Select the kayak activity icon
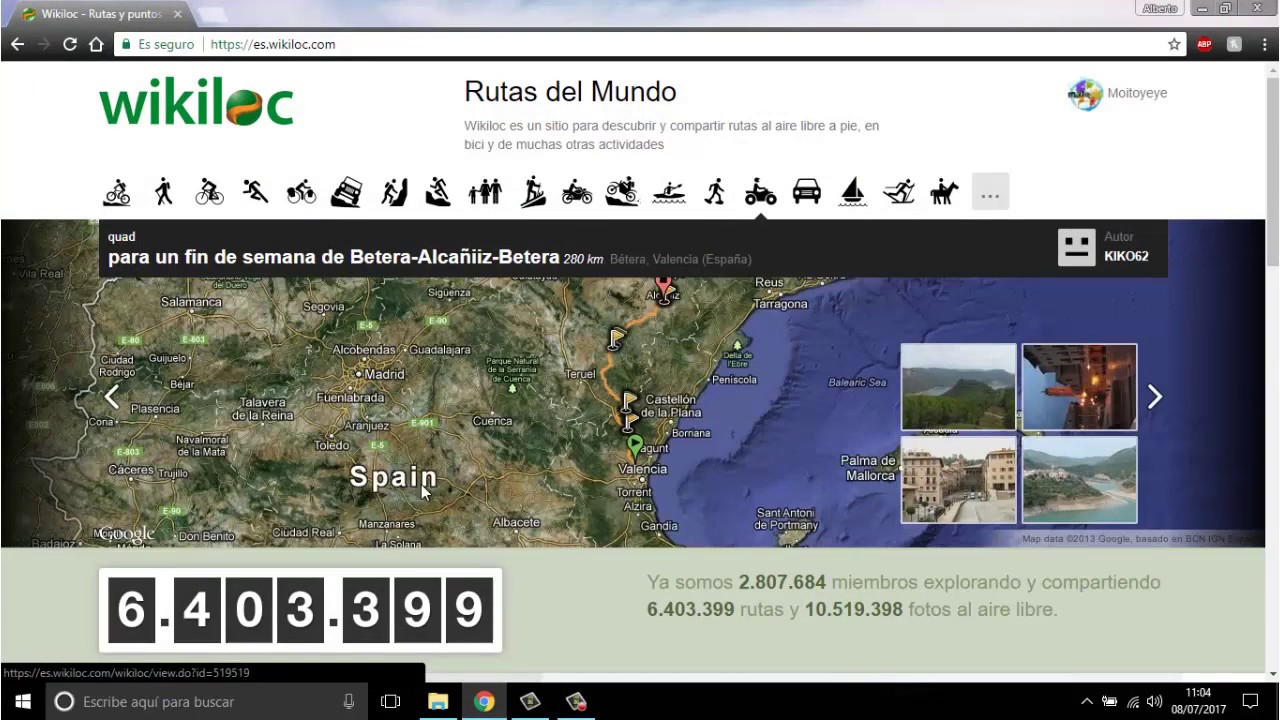The width and height of the screenshot is (1280, 720). [669, 192]
